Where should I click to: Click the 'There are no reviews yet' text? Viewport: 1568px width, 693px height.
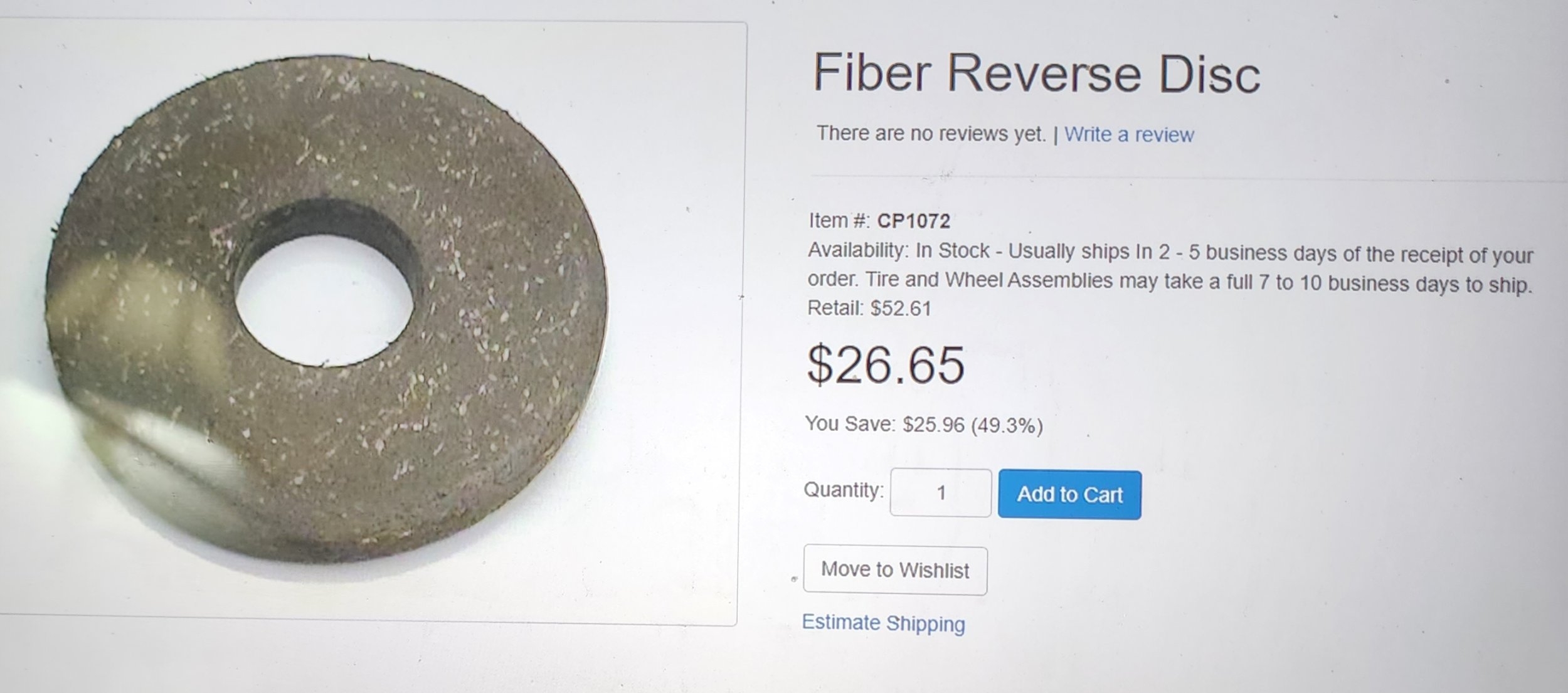pos(931,134)
